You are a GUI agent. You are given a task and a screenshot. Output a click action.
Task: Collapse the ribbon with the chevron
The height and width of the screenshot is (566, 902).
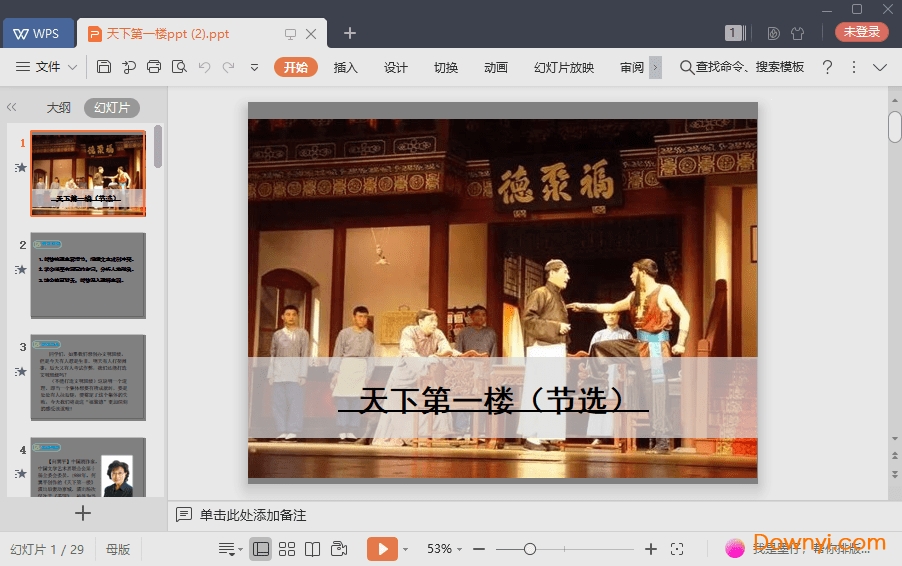click(880, 67)
